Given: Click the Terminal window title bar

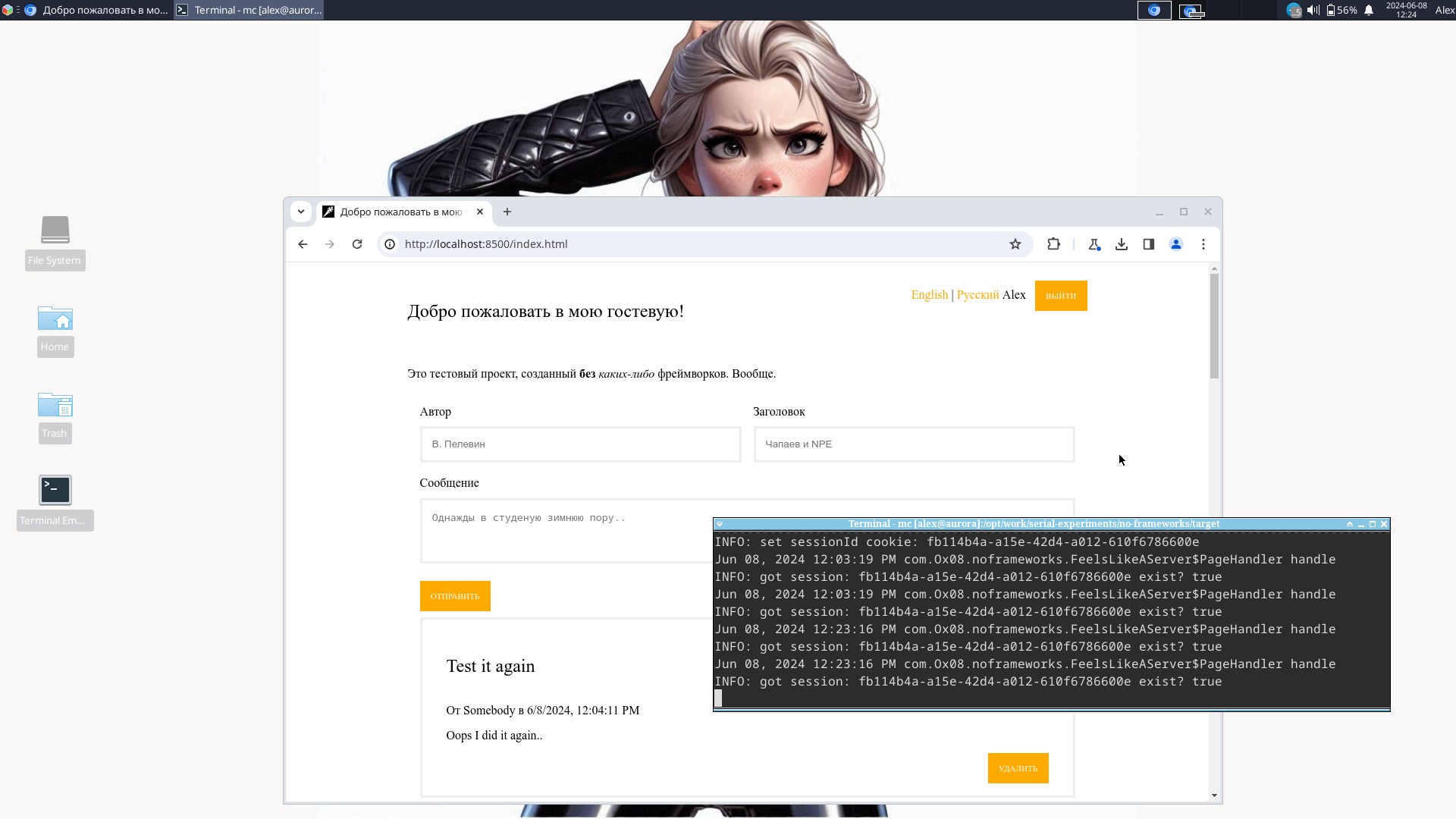Looking at the screenshot, I should pos(1034,524).
